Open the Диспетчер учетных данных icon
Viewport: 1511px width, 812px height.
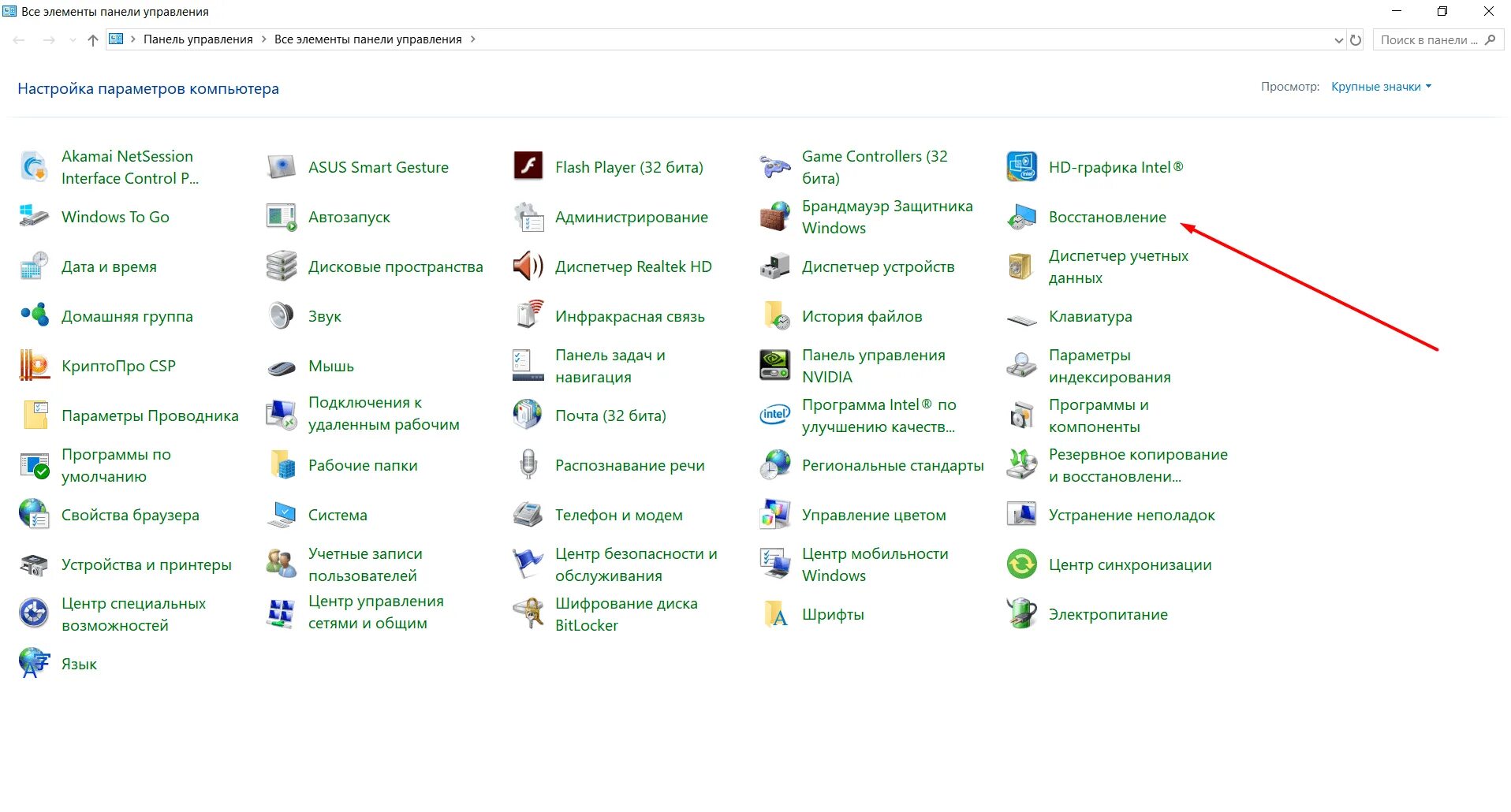[1021, 266]
